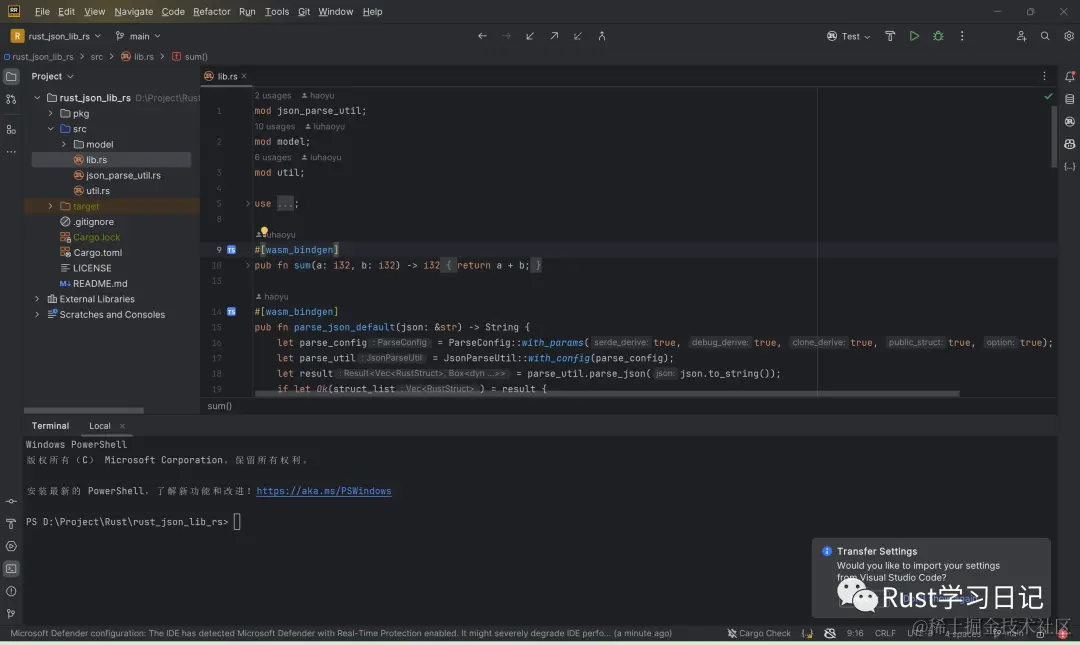
Task: Click the editor horizontal scrollbar
Action: 606,393
